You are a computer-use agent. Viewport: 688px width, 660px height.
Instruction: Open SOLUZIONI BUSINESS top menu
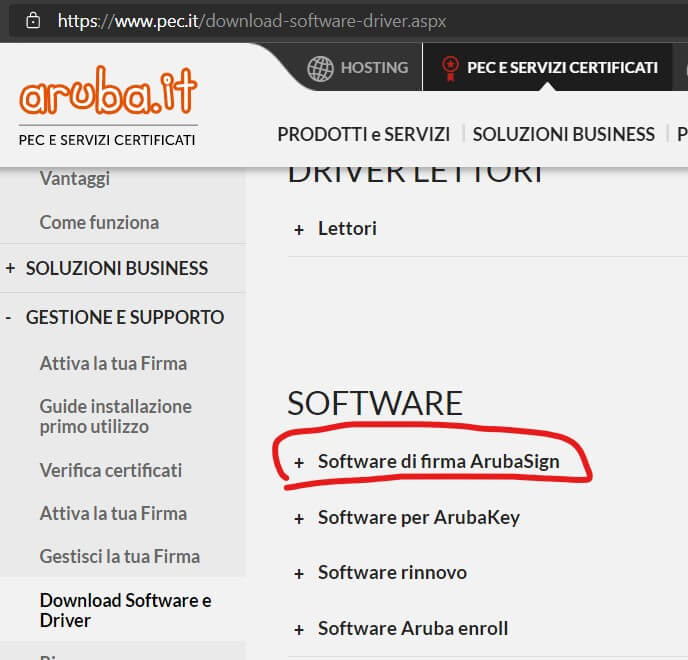[x=563, y=134]
